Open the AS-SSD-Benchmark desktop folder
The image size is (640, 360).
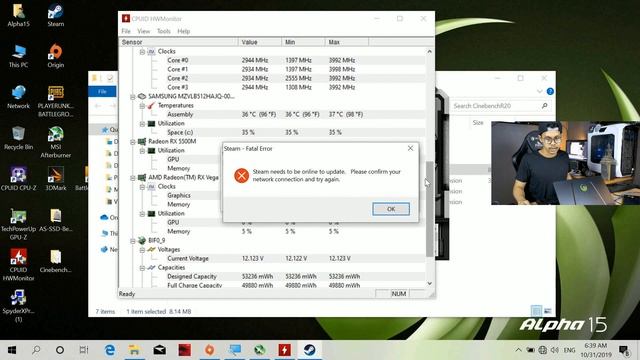click(x=56, y=220)
